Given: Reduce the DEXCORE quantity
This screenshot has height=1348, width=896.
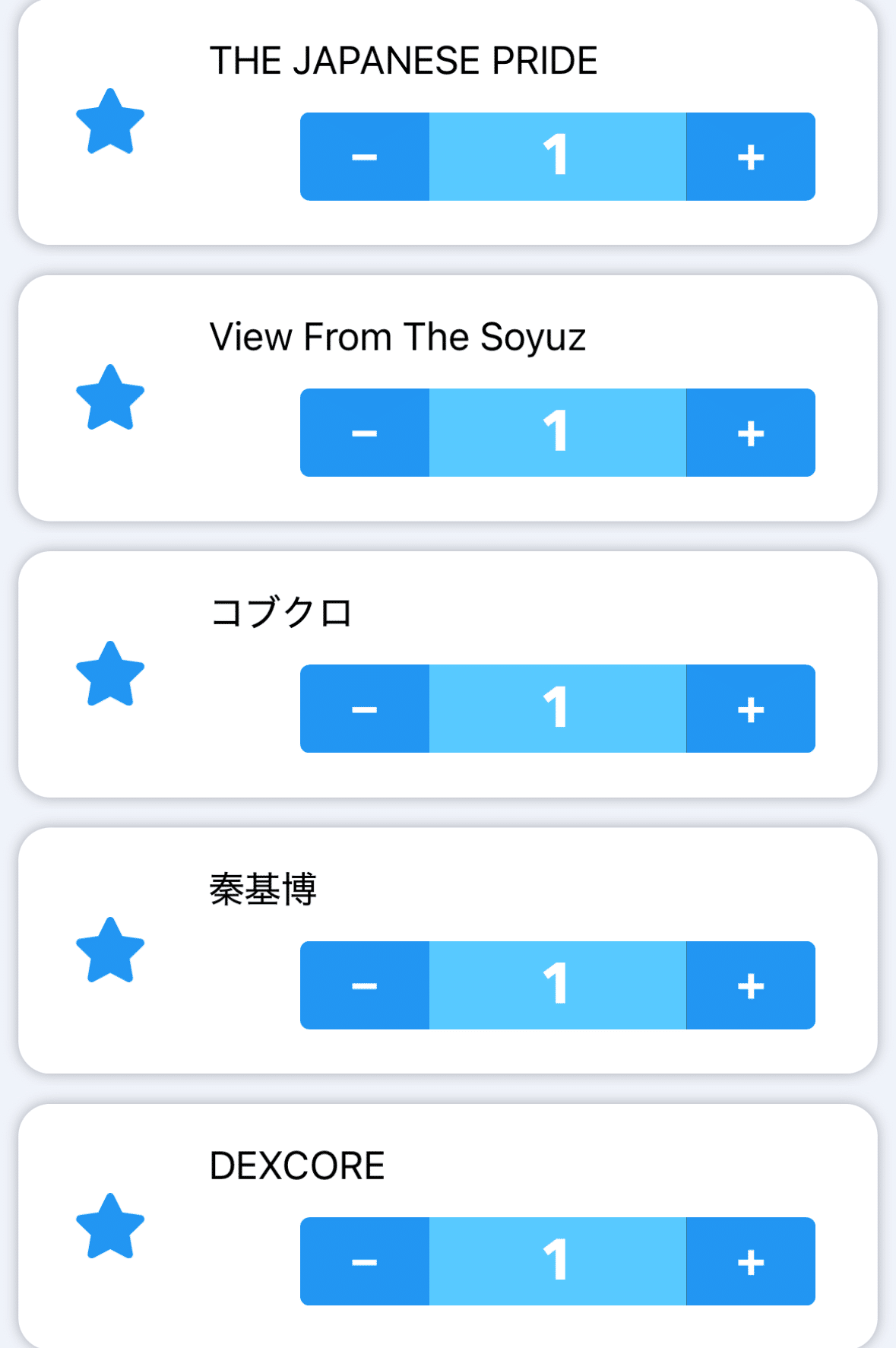Looking at the screenshot, I should [365, 1261].
